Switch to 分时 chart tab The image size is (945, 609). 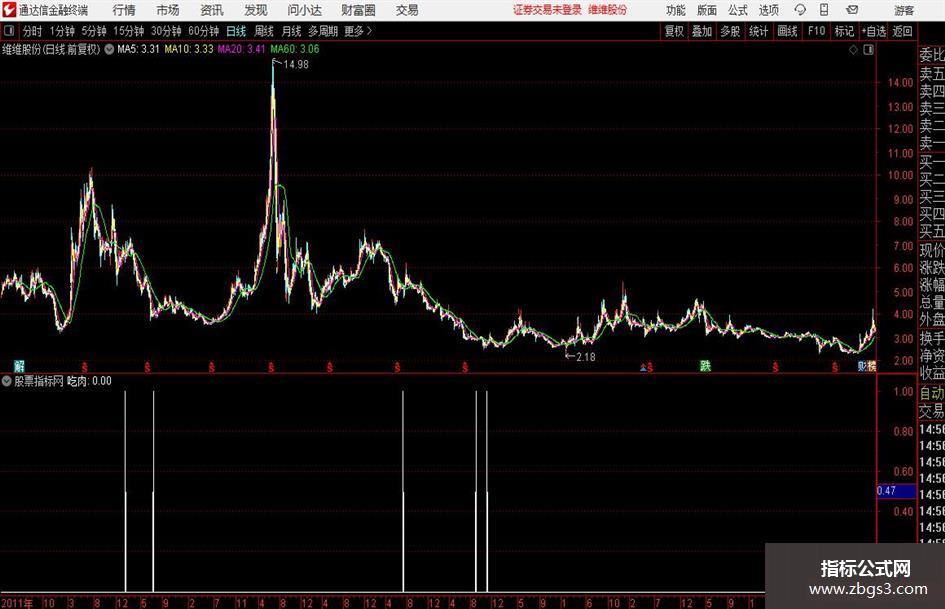[32, 31]
